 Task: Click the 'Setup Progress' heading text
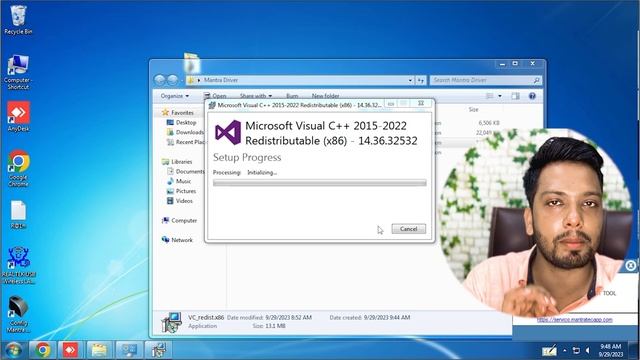tap(247, 158)
